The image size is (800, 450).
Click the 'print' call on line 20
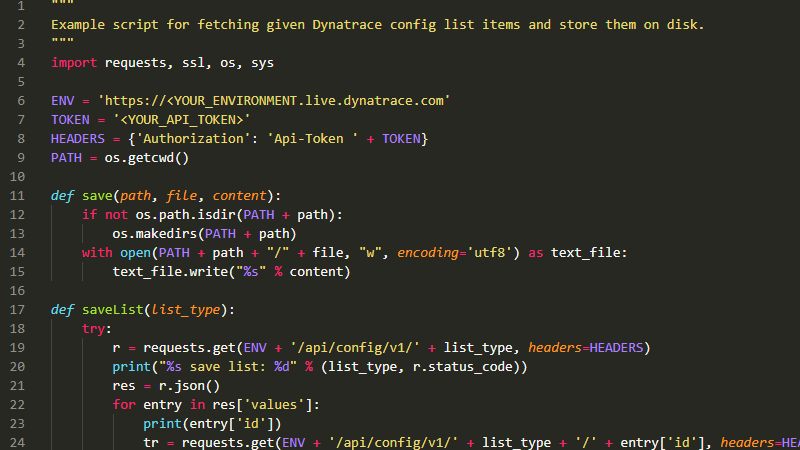click(x=132, y=367)
